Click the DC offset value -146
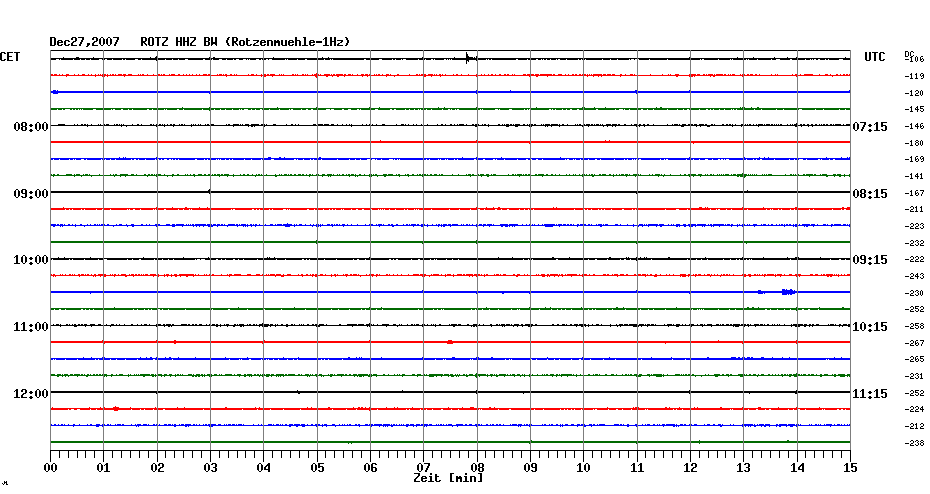 pyautogui.click(x=915, y=127)
